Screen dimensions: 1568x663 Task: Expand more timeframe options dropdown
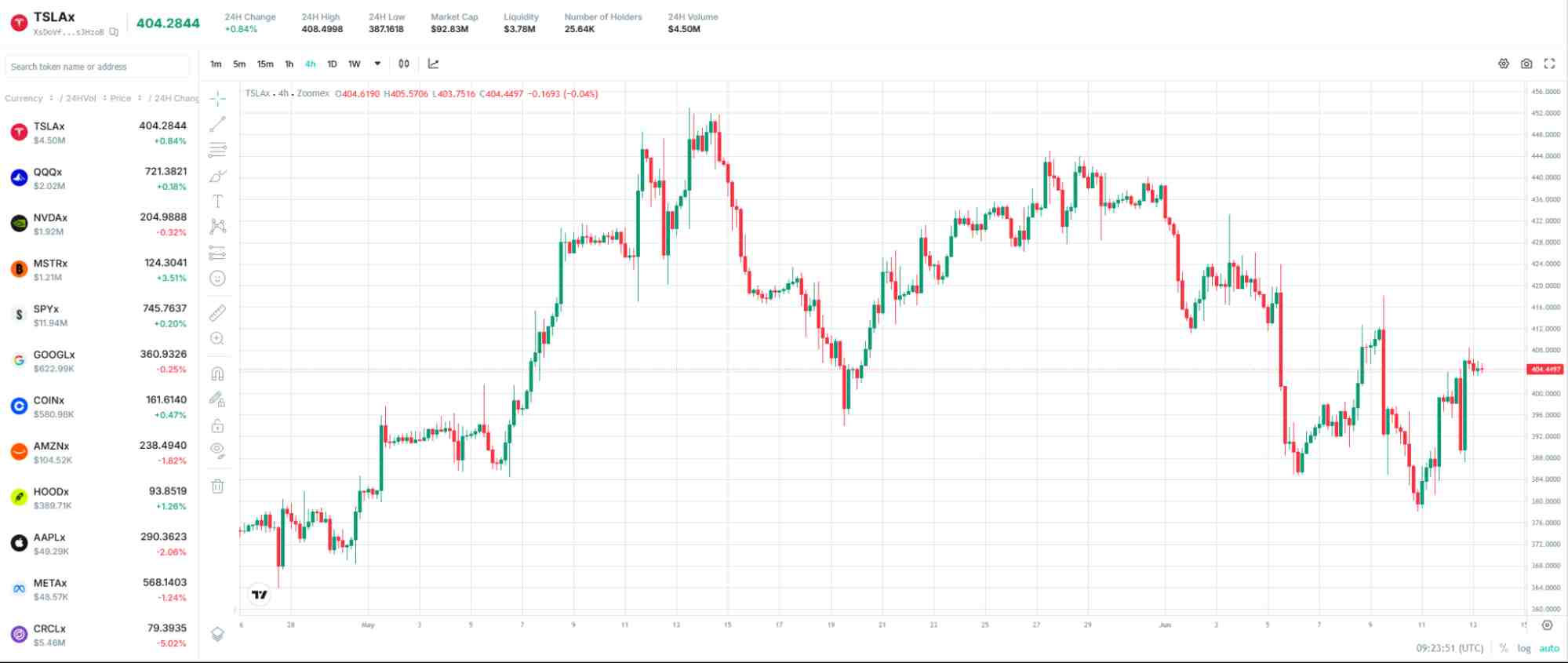tap(377, 64)
